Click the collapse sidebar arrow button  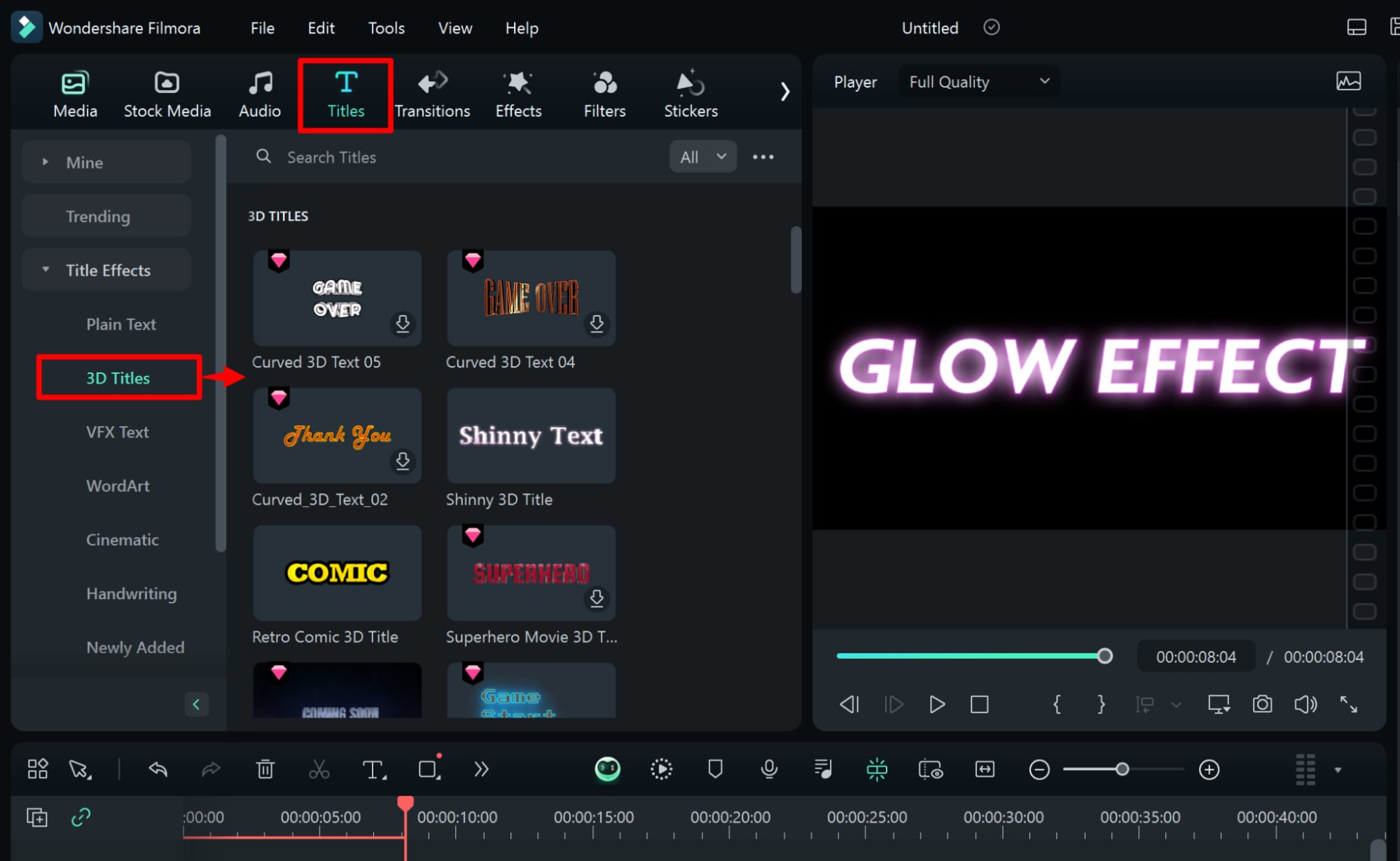point(196,704)
